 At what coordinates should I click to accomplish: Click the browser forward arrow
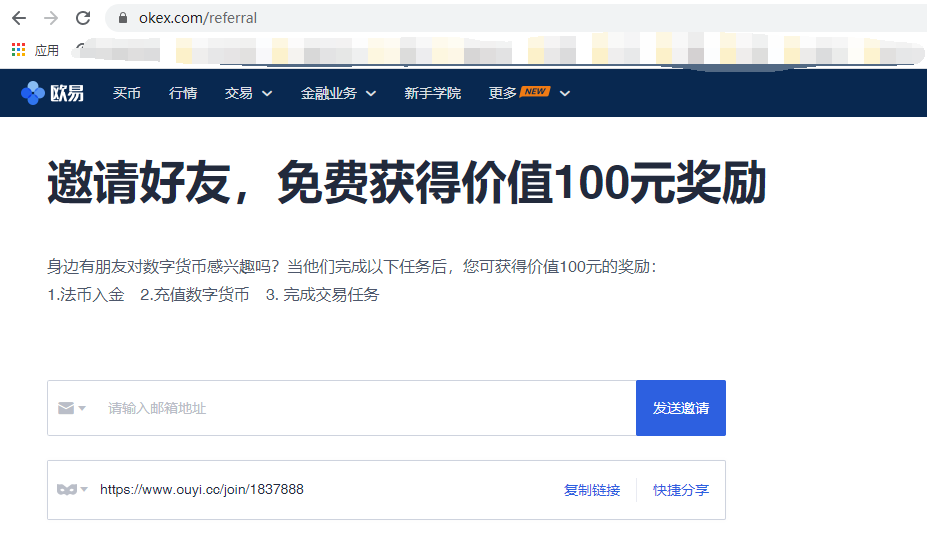click(x=51, y=18)
